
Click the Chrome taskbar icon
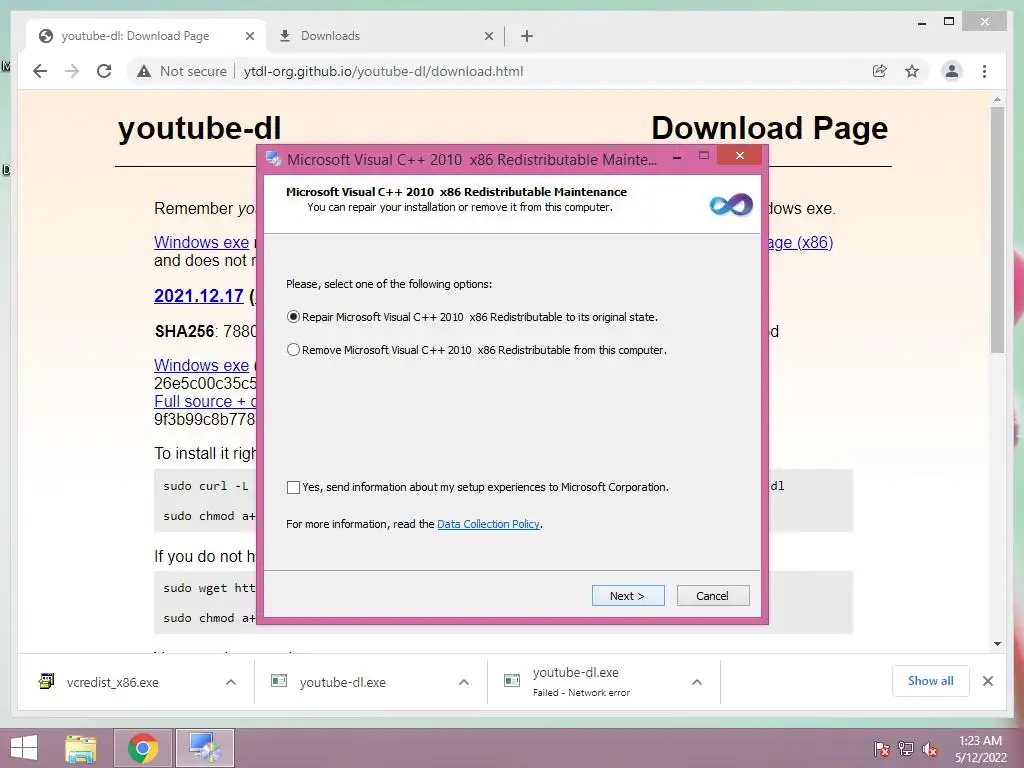(143, 748)
